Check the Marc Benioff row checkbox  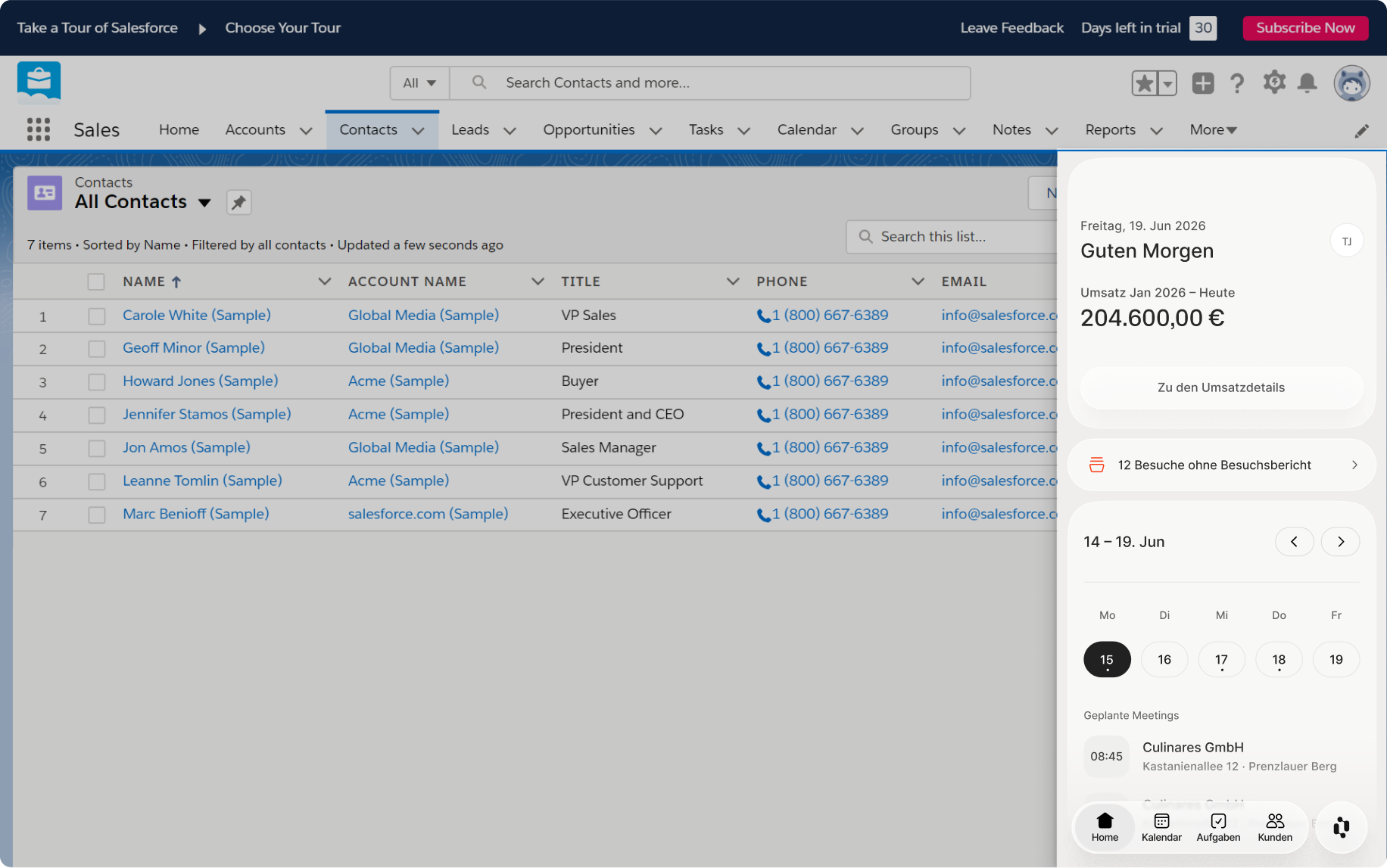pyautogui.click(x=97, y=515)
